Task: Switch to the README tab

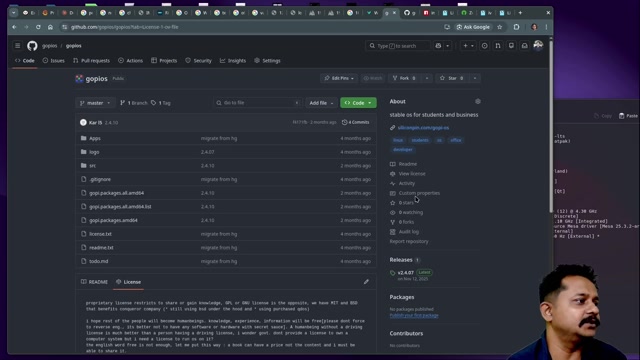Action: [x=94, y=282]
